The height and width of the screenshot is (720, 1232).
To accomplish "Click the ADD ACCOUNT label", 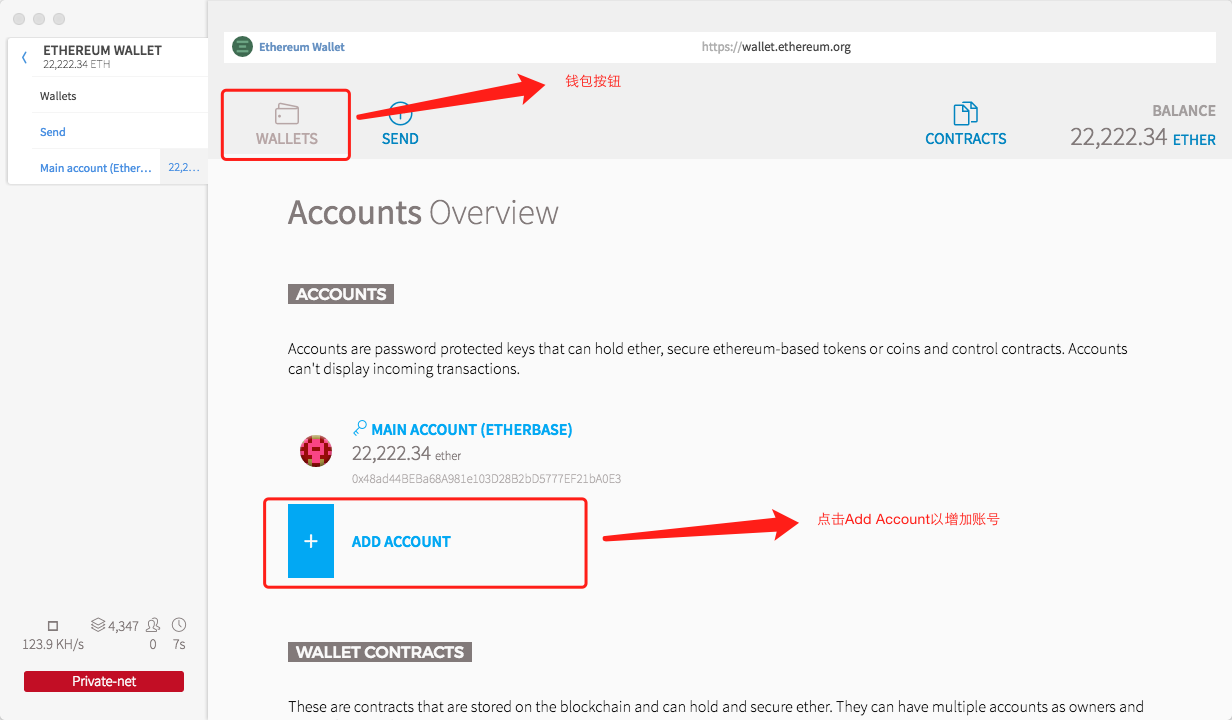I will [x=401, y=542].
